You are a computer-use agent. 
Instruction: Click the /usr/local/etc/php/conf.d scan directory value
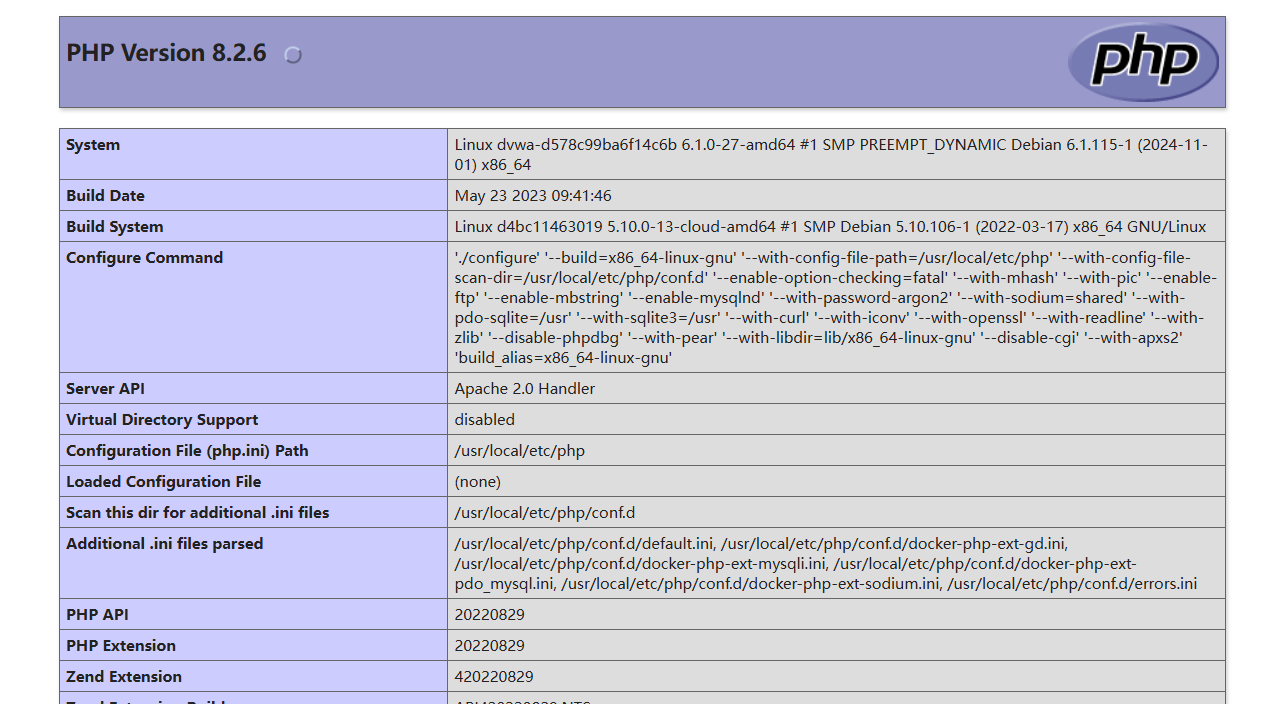(x=545, y=513)
